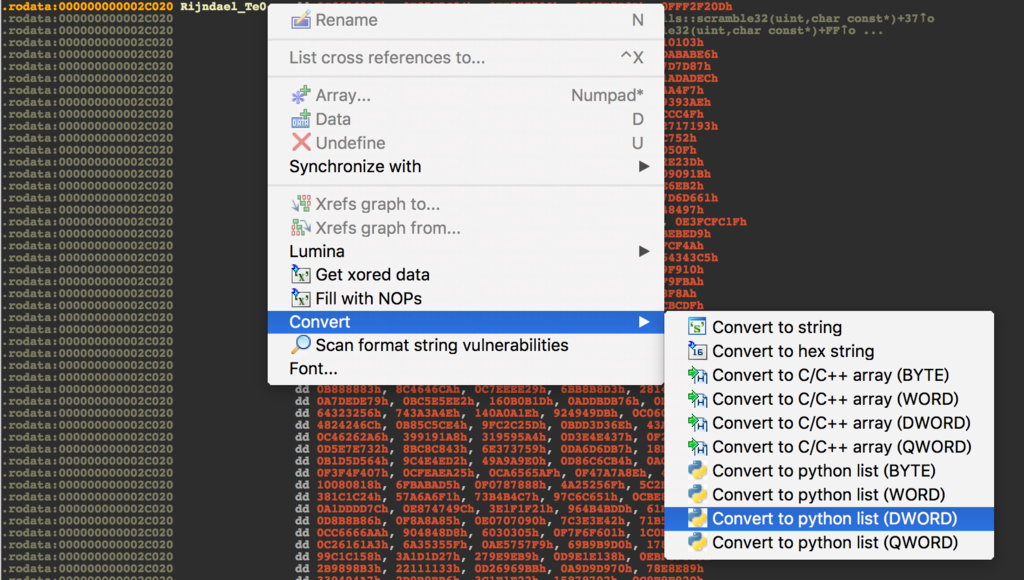Select List cross references to...
This screenshot has width=1024, height=580.
(466, 57)
